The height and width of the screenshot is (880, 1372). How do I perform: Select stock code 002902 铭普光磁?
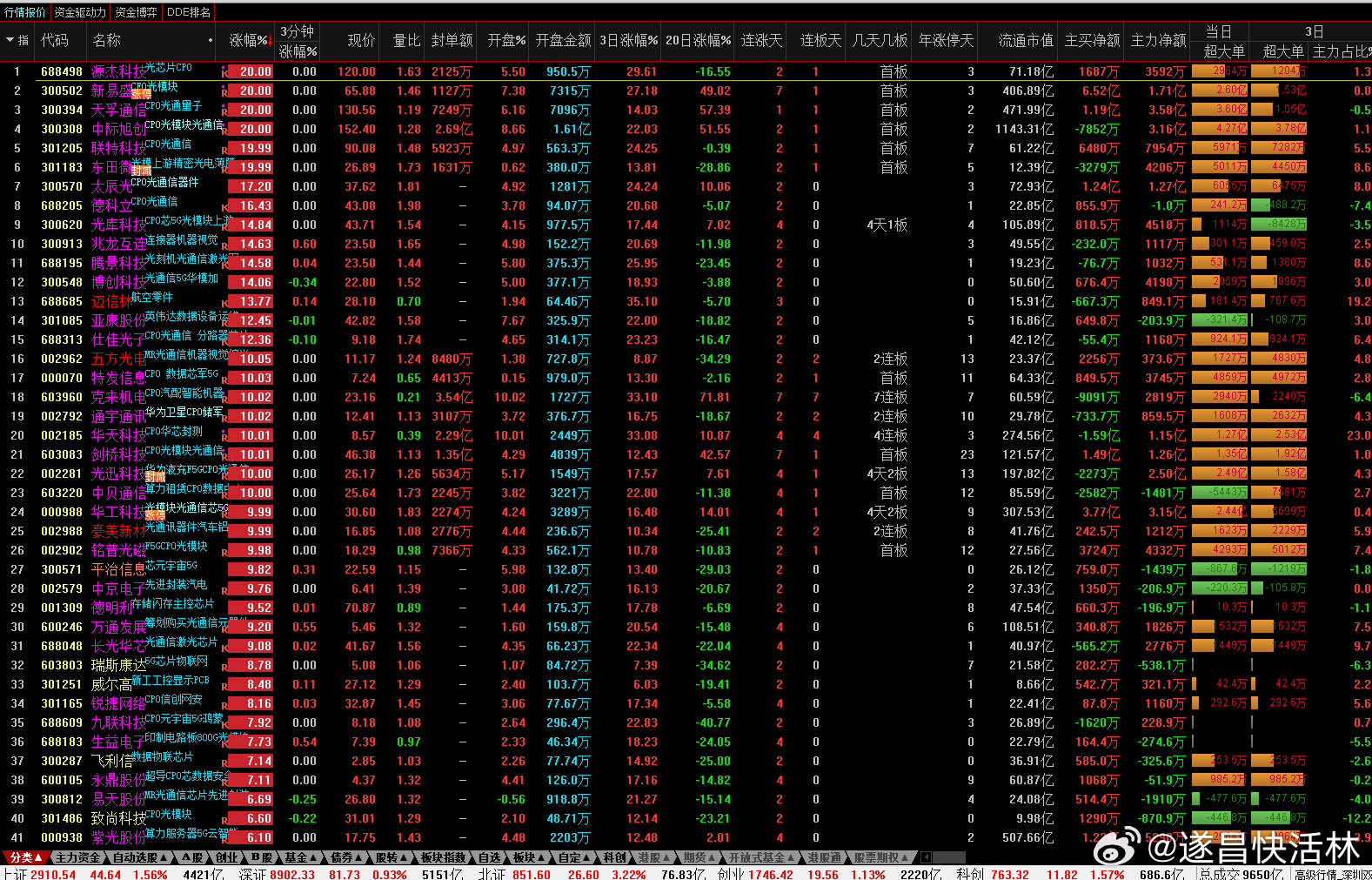(x=62, y=550)
